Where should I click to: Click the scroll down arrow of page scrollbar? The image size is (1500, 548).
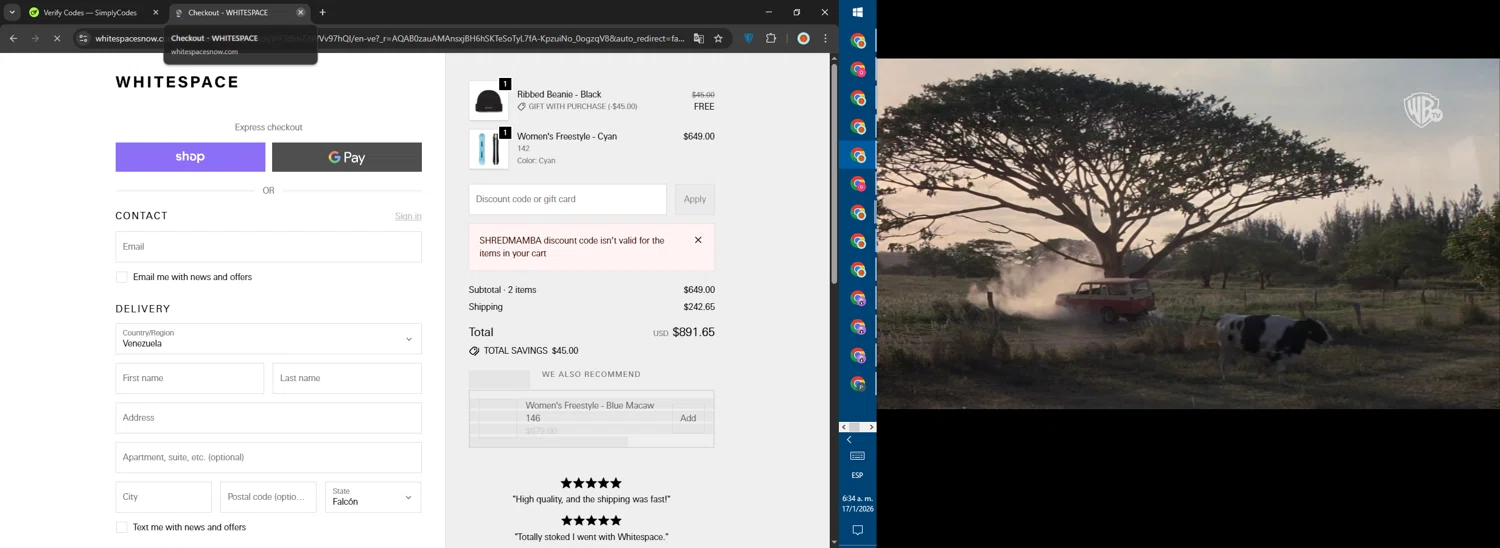(x=834, y=542)
